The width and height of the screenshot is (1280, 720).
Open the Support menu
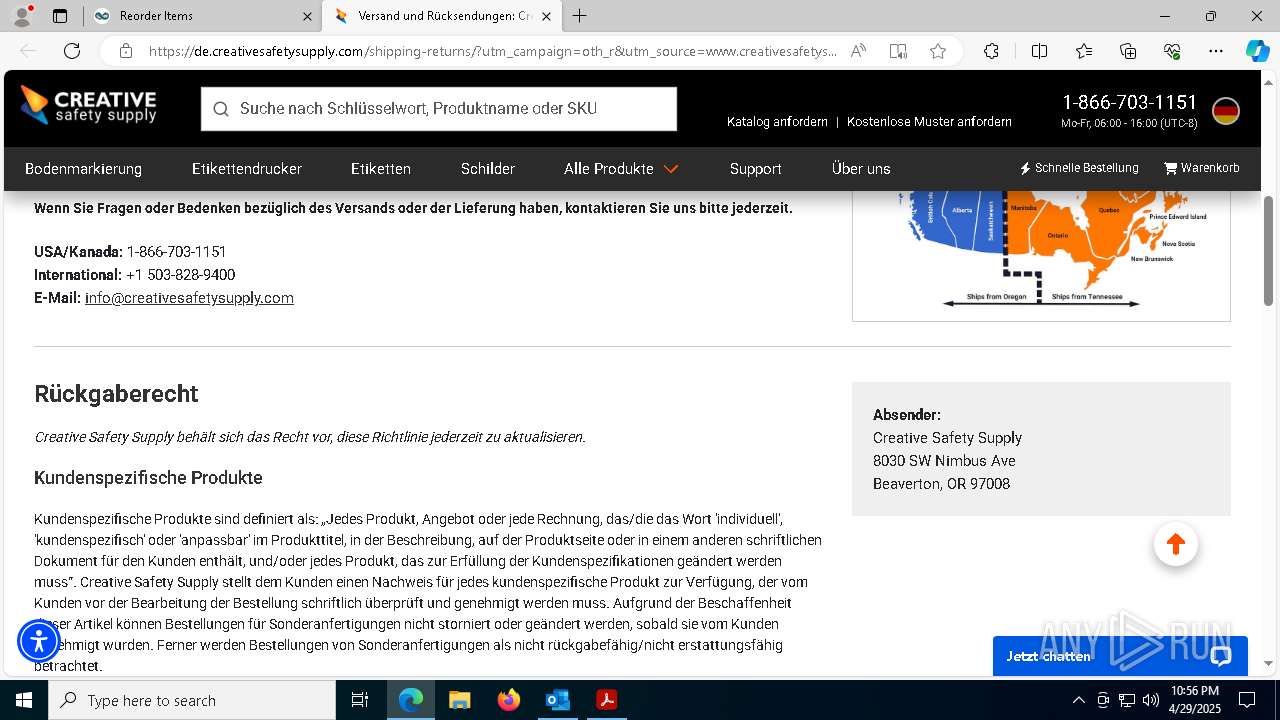(755, 169)
